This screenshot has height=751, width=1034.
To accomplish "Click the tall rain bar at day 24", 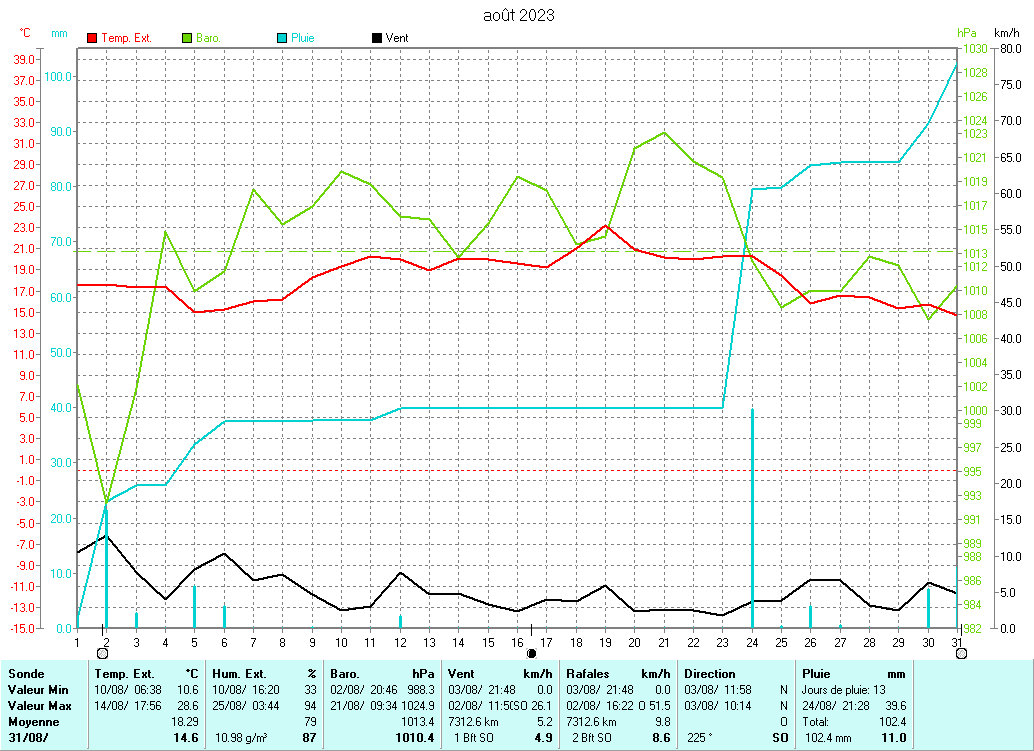I will pyautogui.click(x=752, y=518).
